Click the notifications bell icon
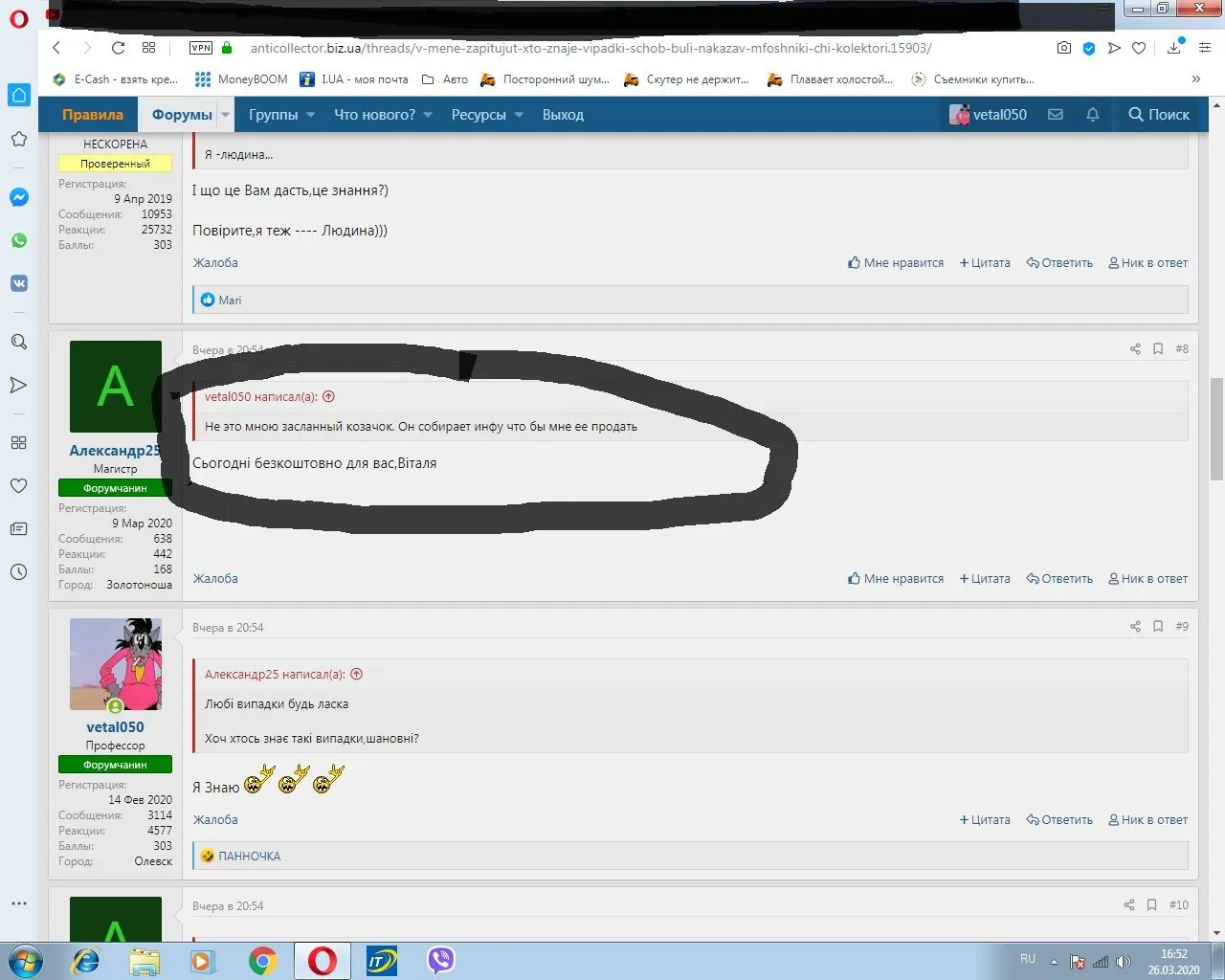This screenshot has height=980, width=1225. point(1092,115)
